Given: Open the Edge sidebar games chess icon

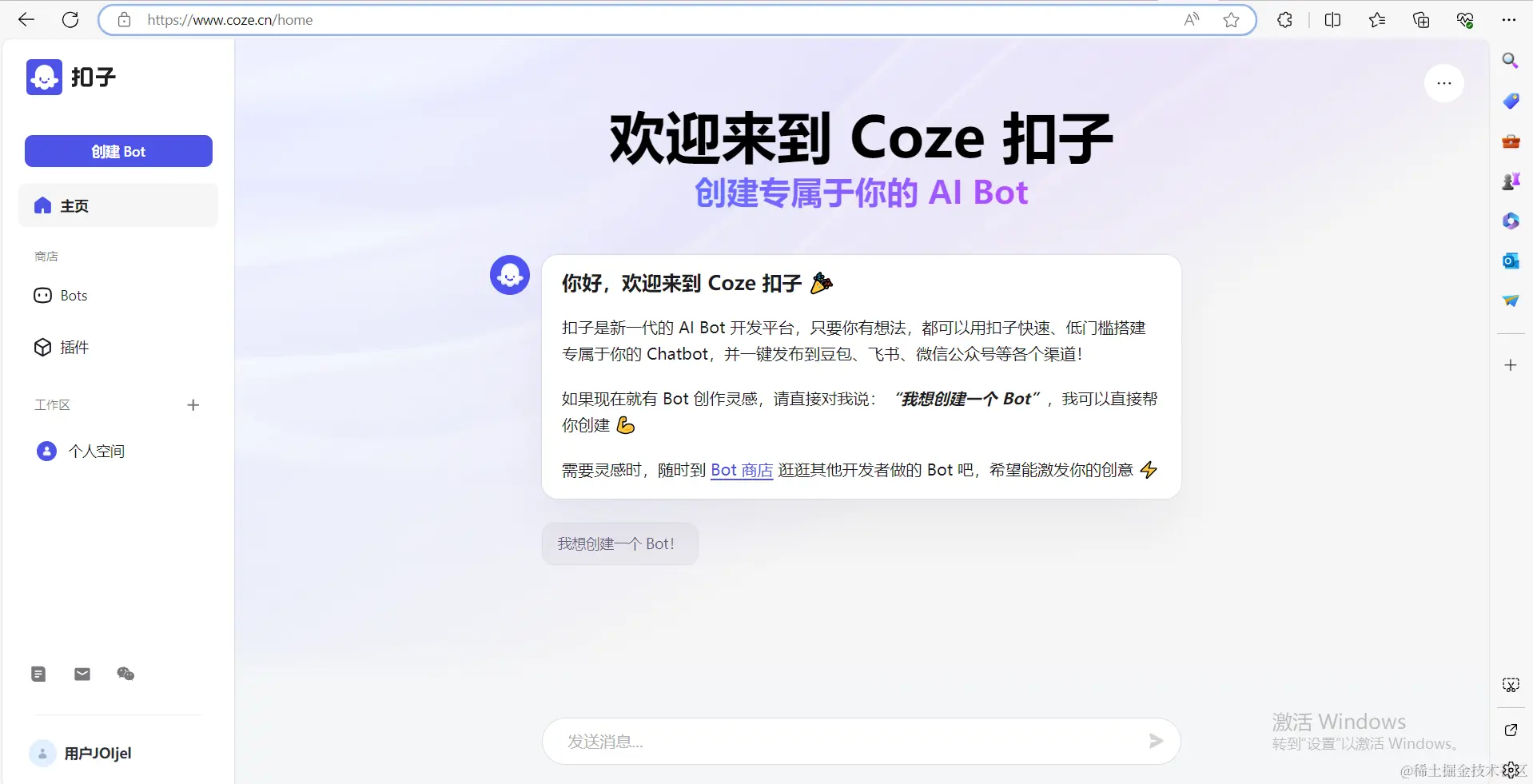Looking at the screenshot, I should (x=1511, y=181).
